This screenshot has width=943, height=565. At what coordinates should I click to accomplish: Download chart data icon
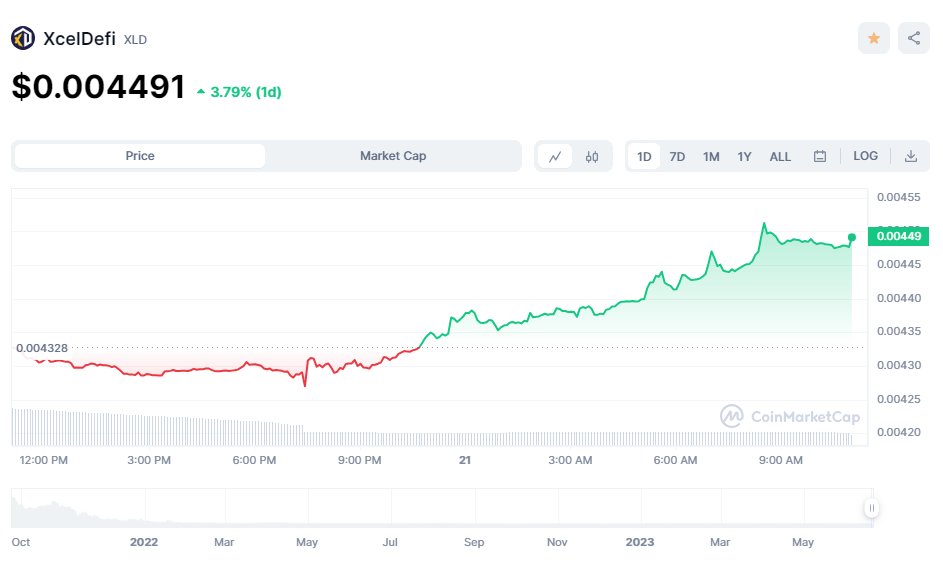911,156
